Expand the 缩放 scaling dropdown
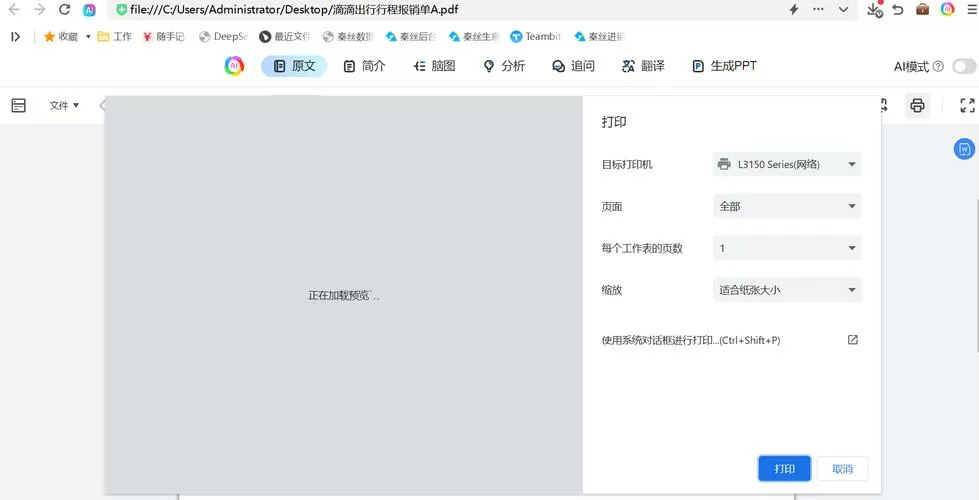The width and height of the screenshot is (979, 500). pyautogui.click(x=787, y=291)
